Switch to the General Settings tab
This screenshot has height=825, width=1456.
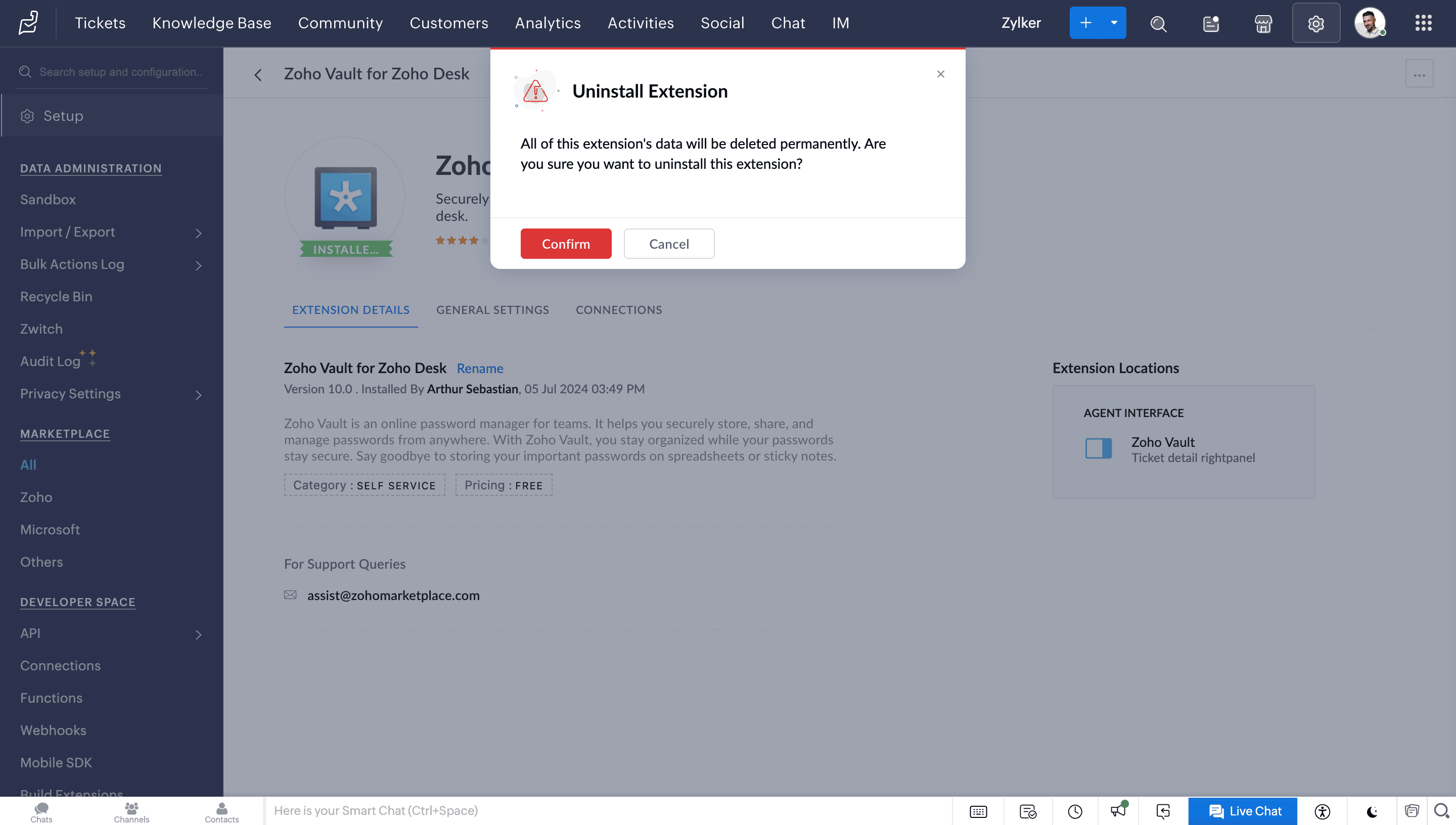pos(492,310)
